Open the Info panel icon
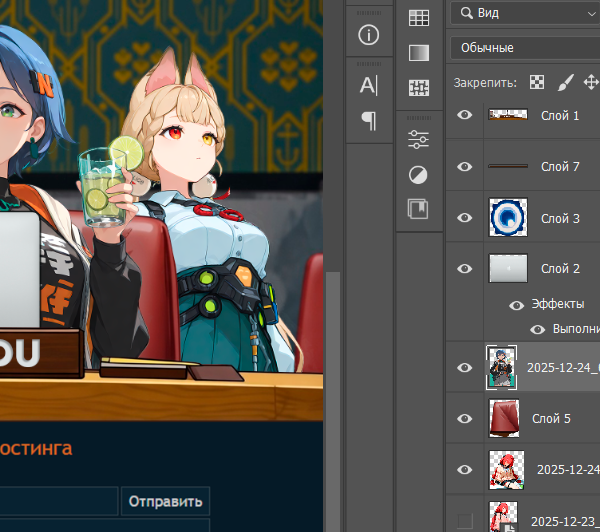This screenshot has width=600, height=532. (x=369, y=35)
